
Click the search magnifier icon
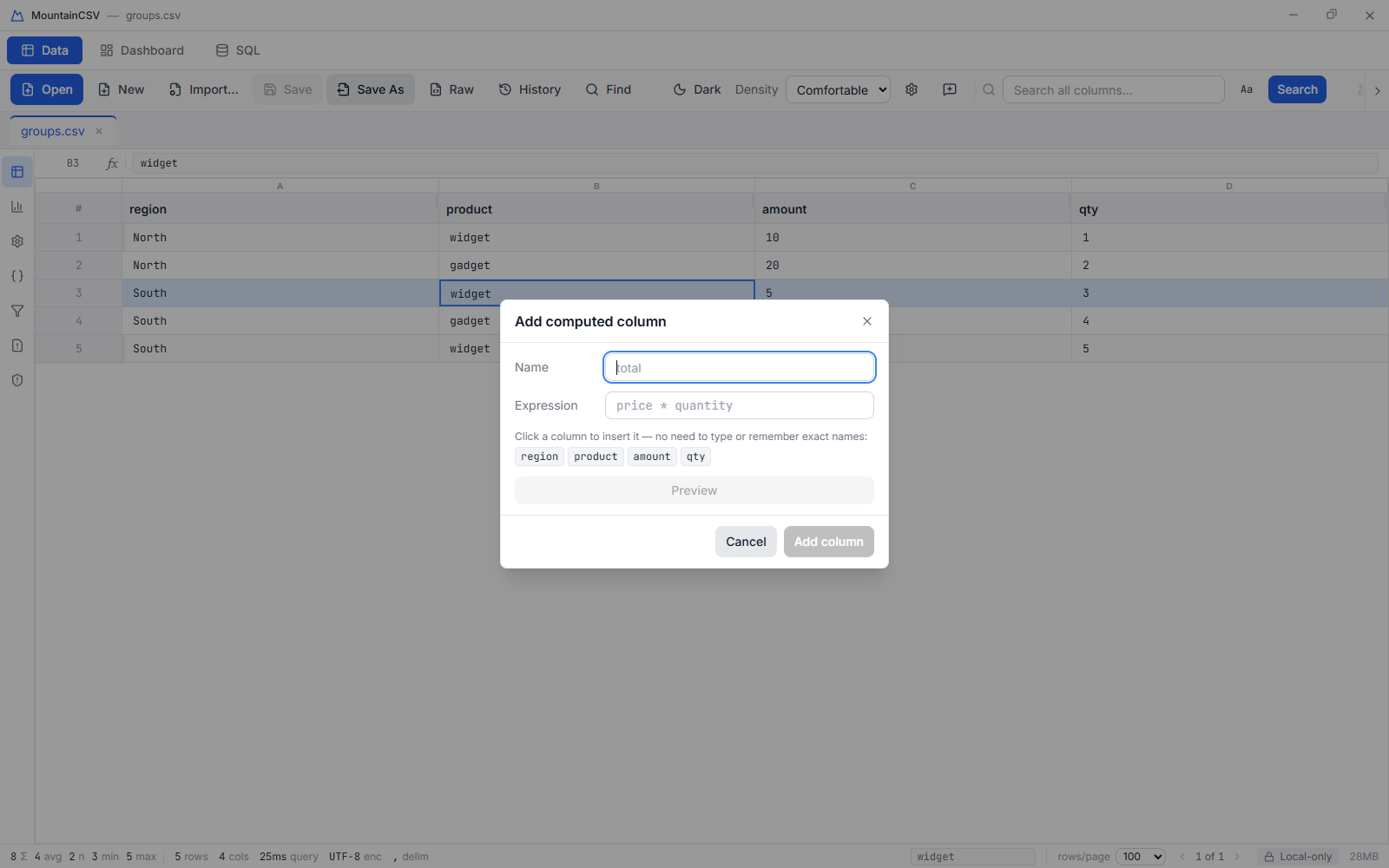tap(989, 89)
